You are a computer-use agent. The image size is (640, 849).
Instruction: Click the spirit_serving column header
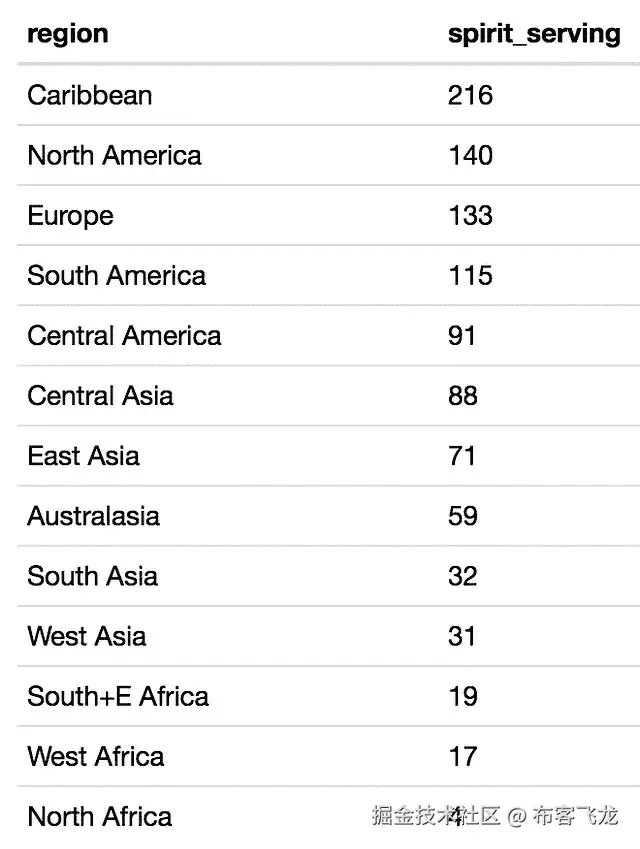[x=534, y=34]
